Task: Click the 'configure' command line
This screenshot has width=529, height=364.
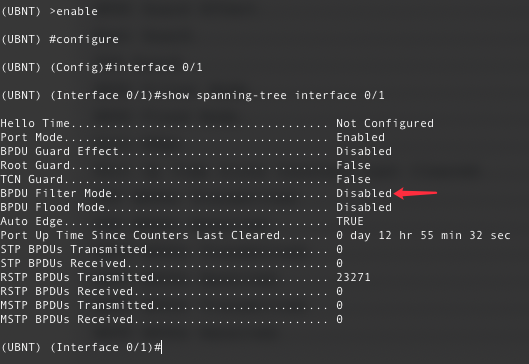Action: pyautogui.click(x=60, y=39)
